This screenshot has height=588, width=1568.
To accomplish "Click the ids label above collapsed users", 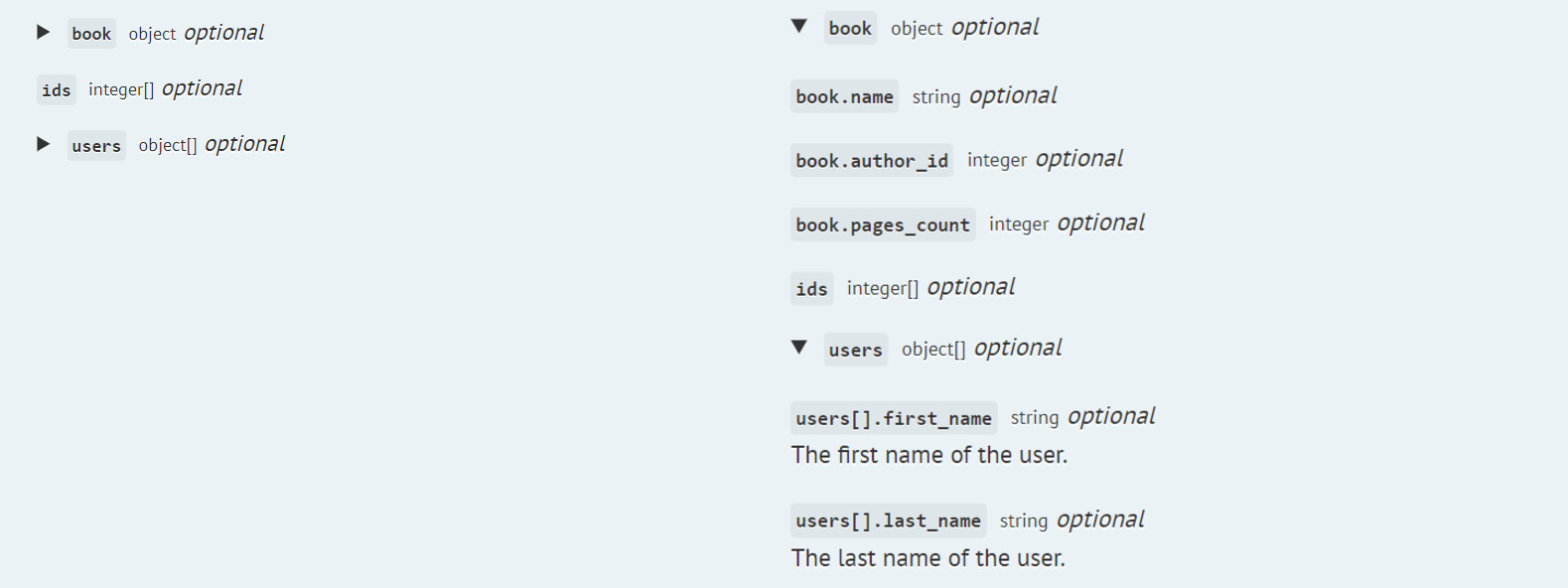I will coord(56,90).
